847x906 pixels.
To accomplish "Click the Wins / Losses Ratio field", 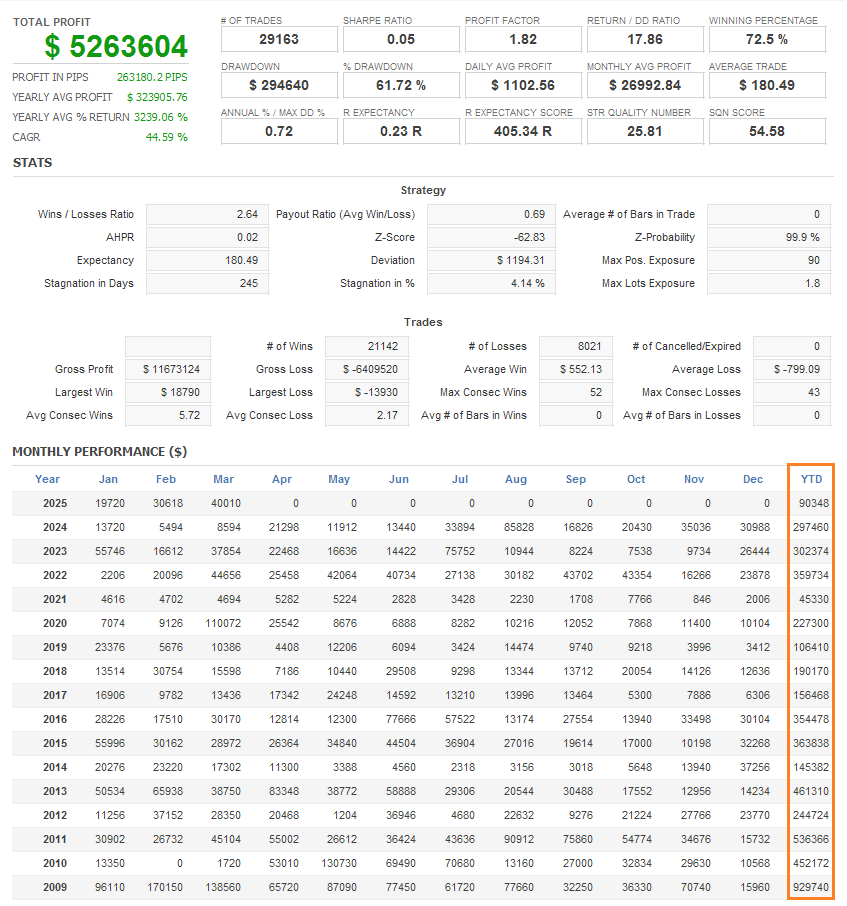I will coord(206,214).
